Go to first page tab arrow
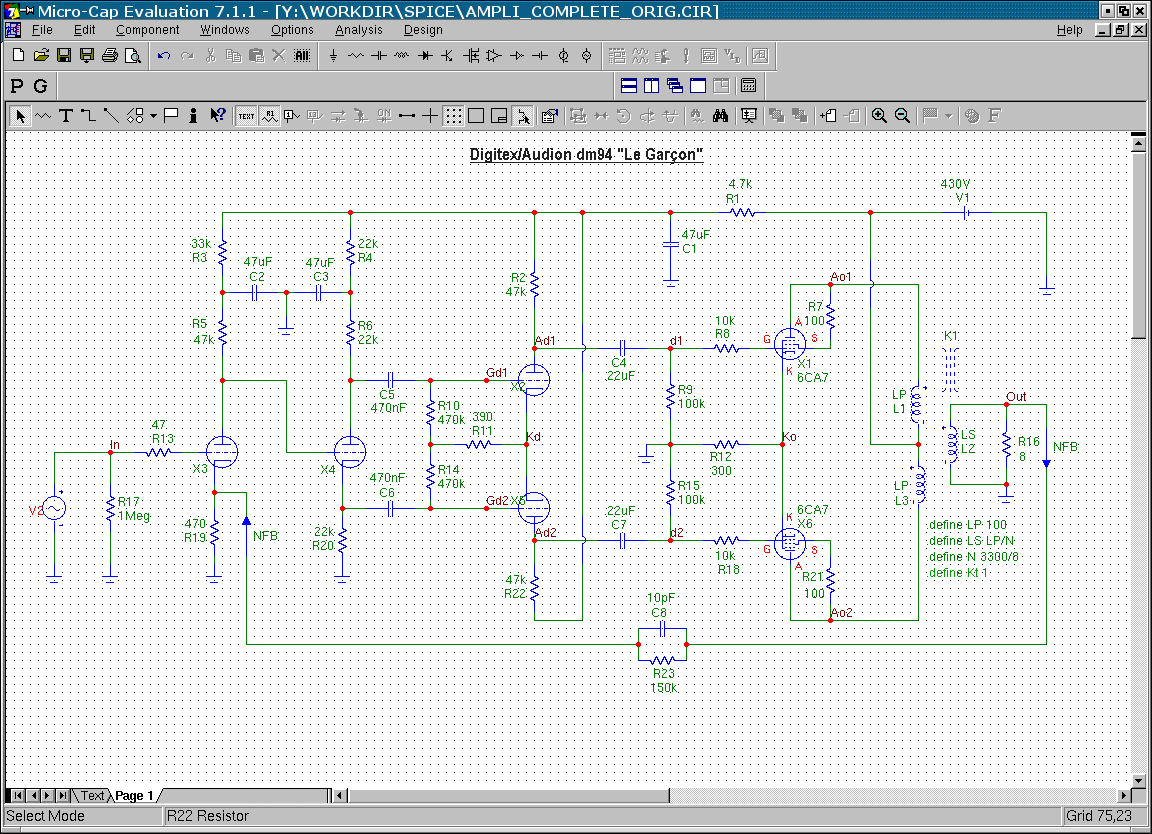 tap(18, 795)
